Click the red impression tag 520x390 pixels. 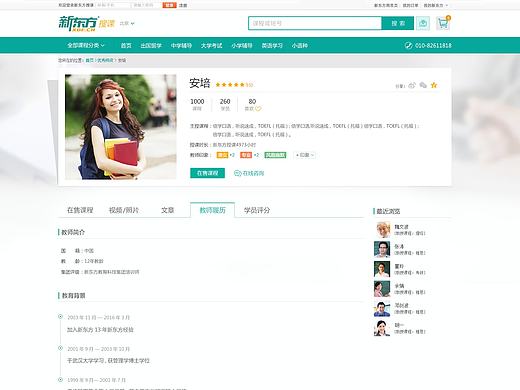point(246,155)
